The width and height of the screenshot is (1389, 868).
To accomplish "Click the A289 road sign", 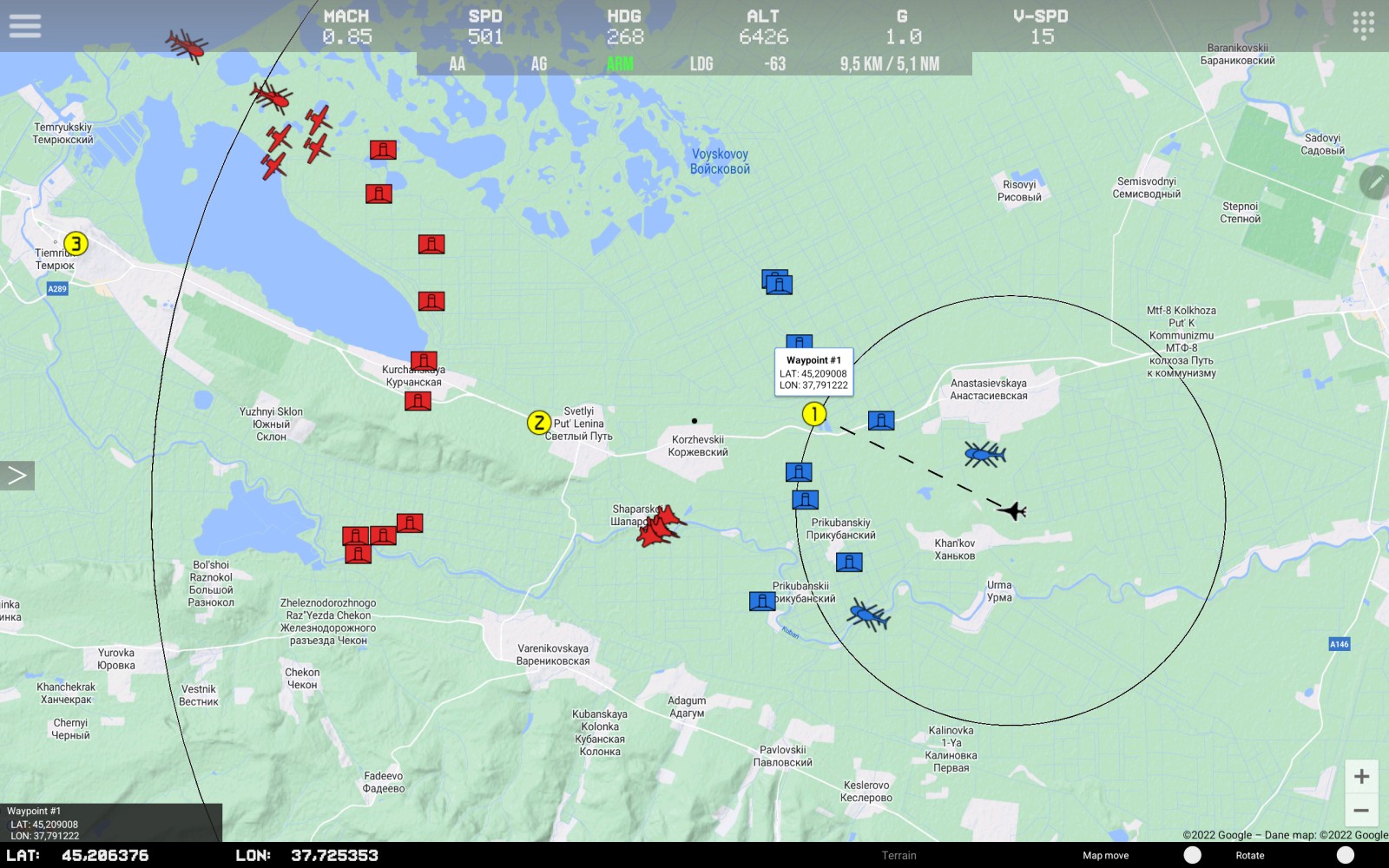I will pos(57,288).
